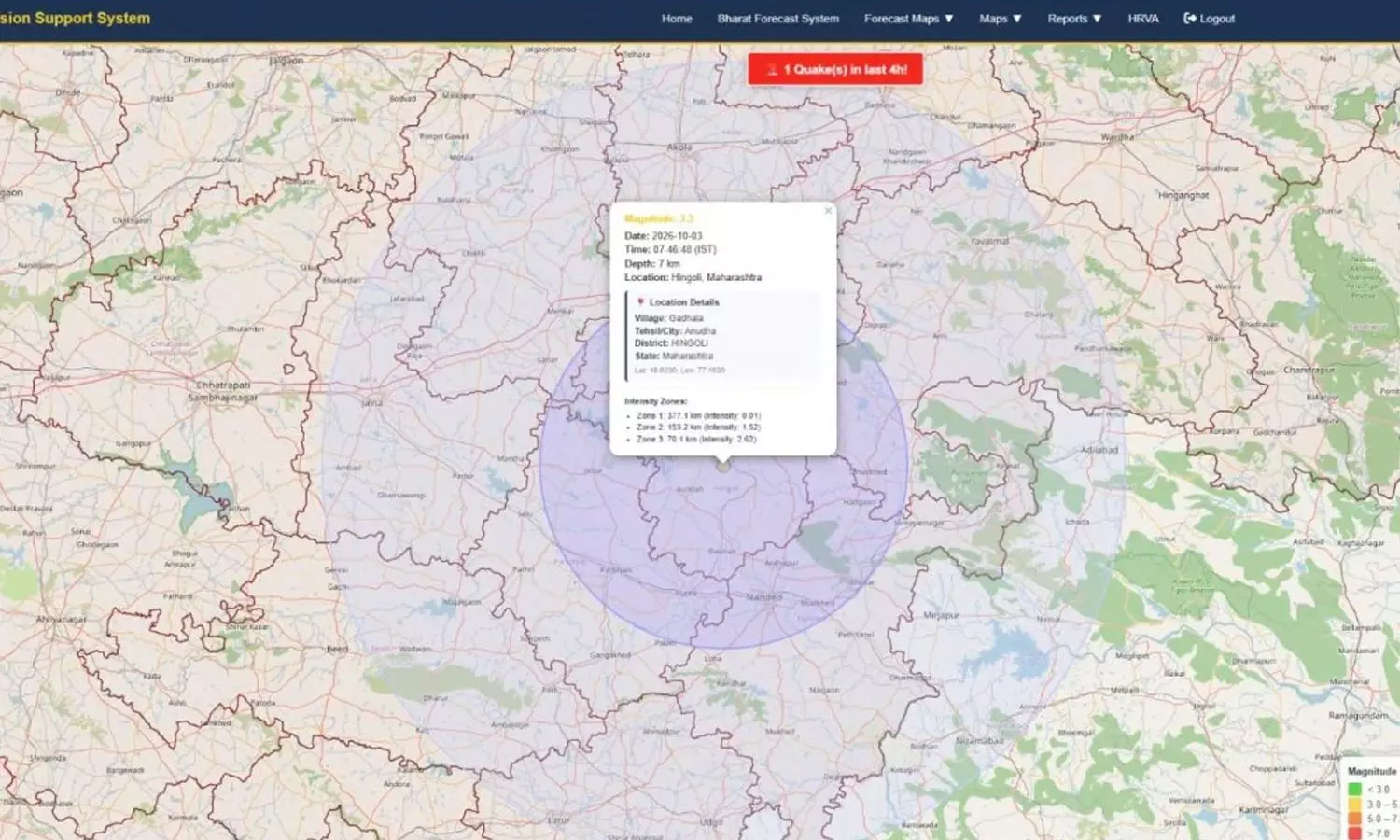
Task: Click the red over 7.0 legend swatch
Action: pyautogui.click(x=1354, y=833)
